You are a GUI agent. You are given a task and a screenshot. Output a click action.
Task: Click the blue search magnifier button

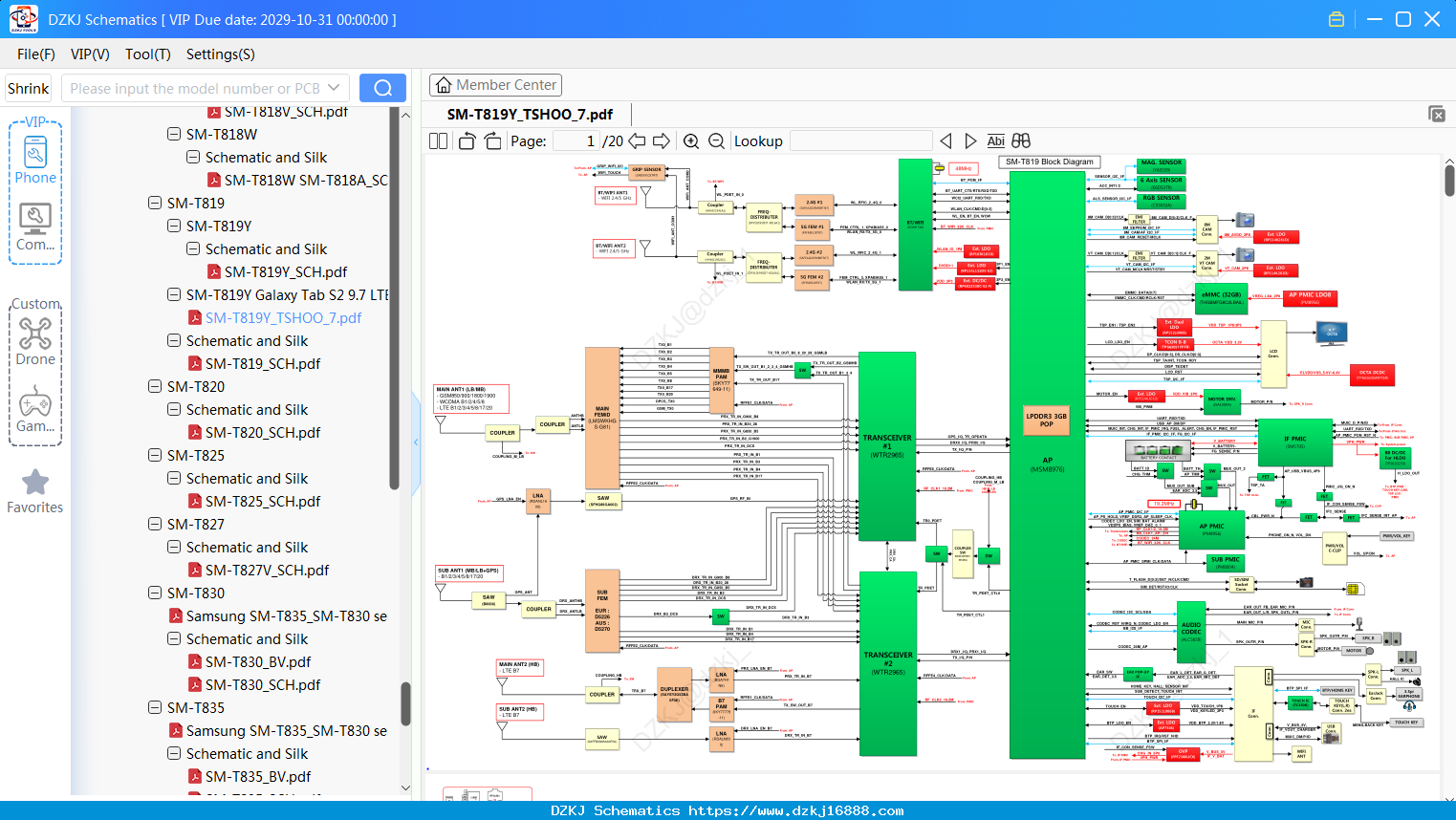[x=382, y=88]
